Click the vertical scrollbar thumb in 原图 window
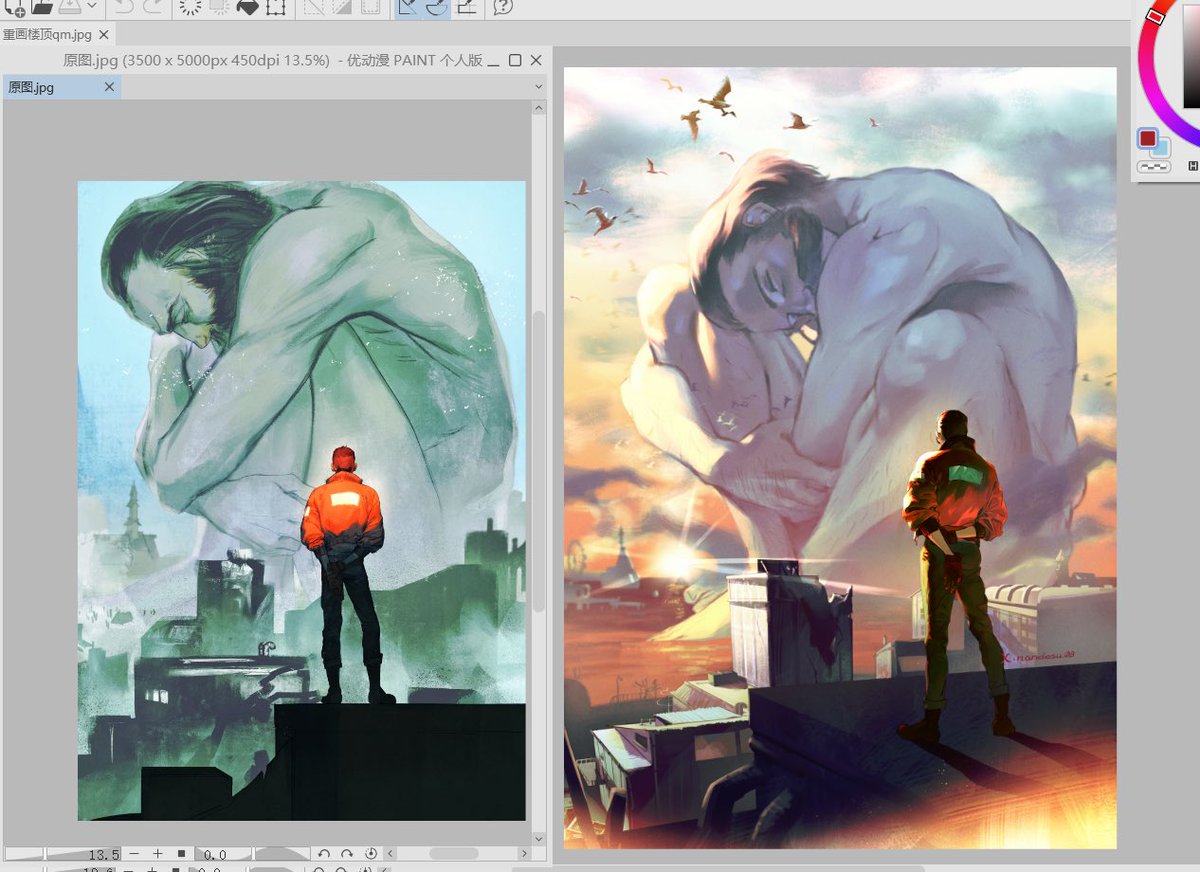This screenshot has height=872, width=1200. 539,461
